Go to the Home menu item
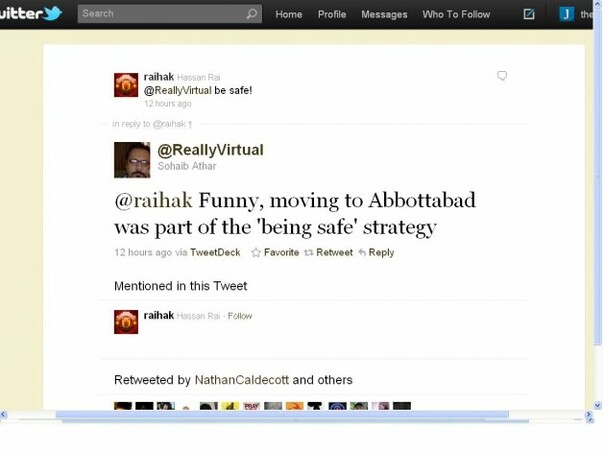 pos(289,14)
